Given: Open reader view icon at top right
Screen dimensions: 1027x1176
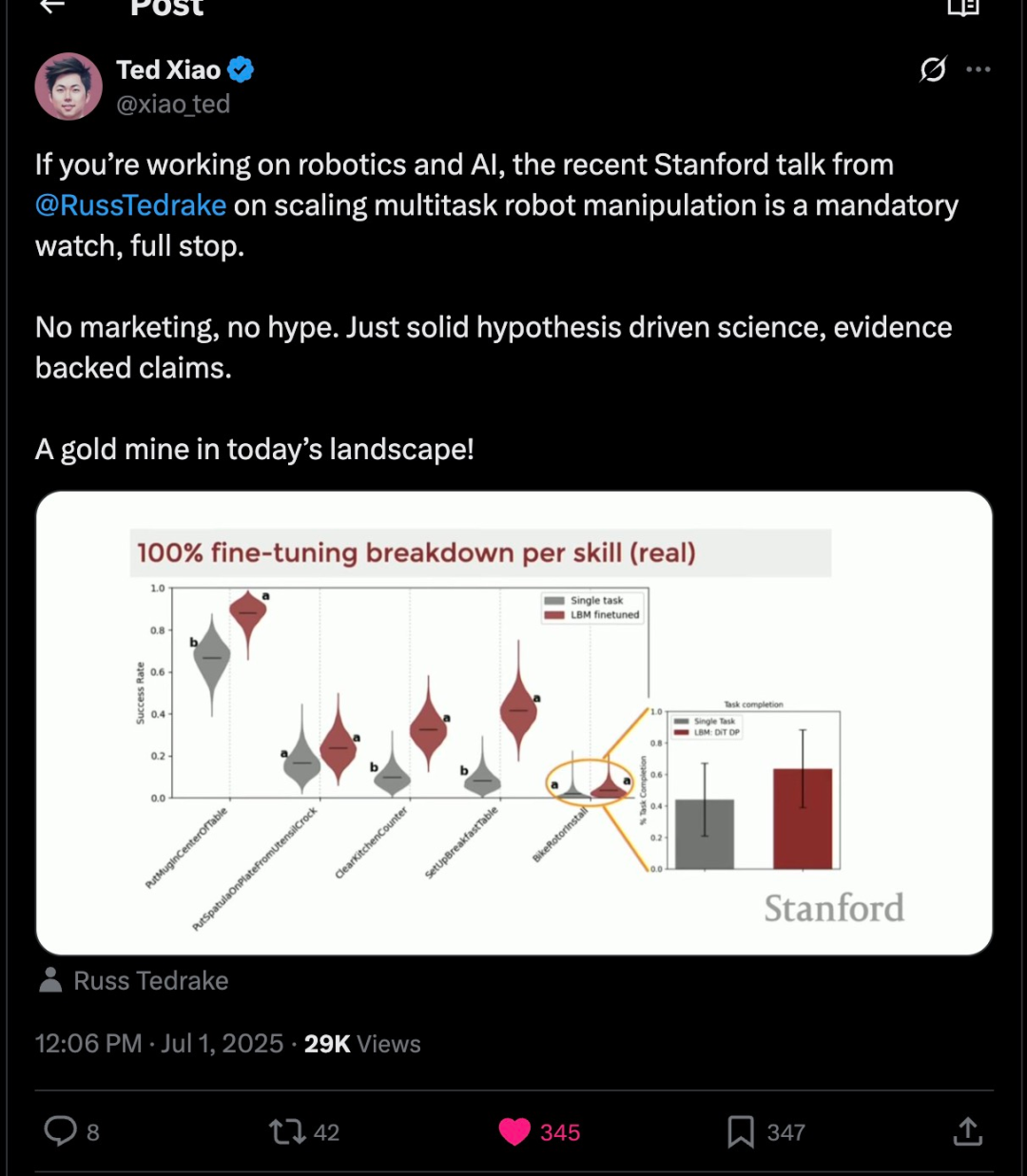Looking at the screenshot, I should 962,8.
